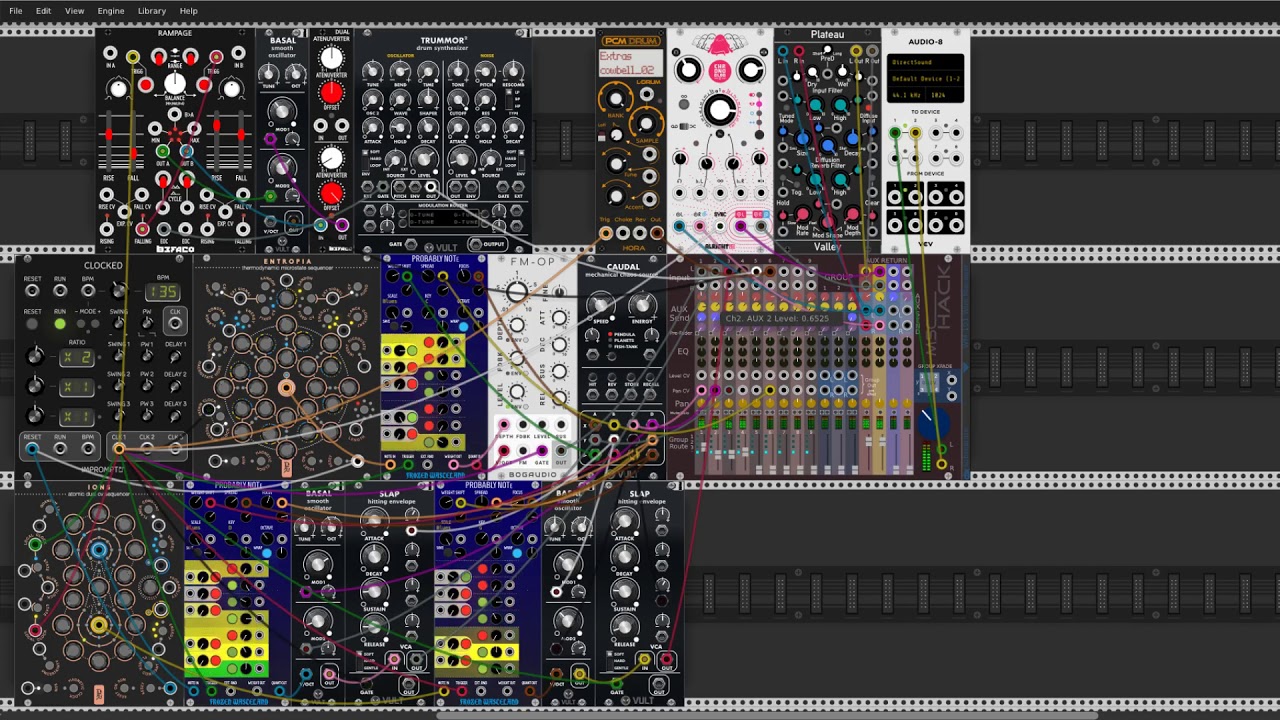Viewport: 1280px width, 720px height.
Task: Toggle the Diffuse Input button on Plateau
Action: pos(870,106)
